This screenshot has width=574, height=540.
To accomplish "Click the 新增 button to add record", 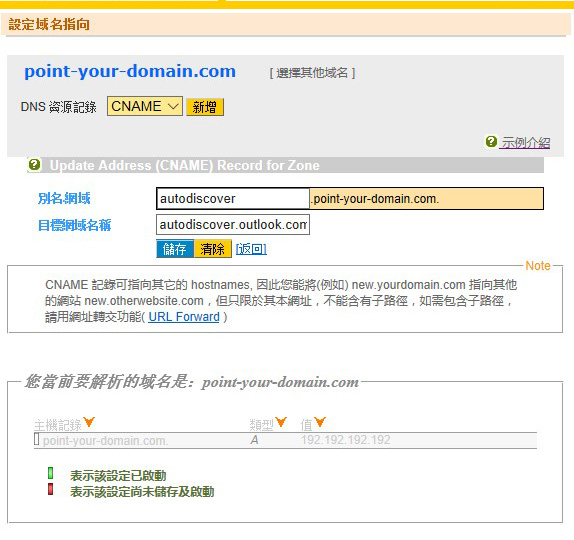I will (x=205, y=107).
